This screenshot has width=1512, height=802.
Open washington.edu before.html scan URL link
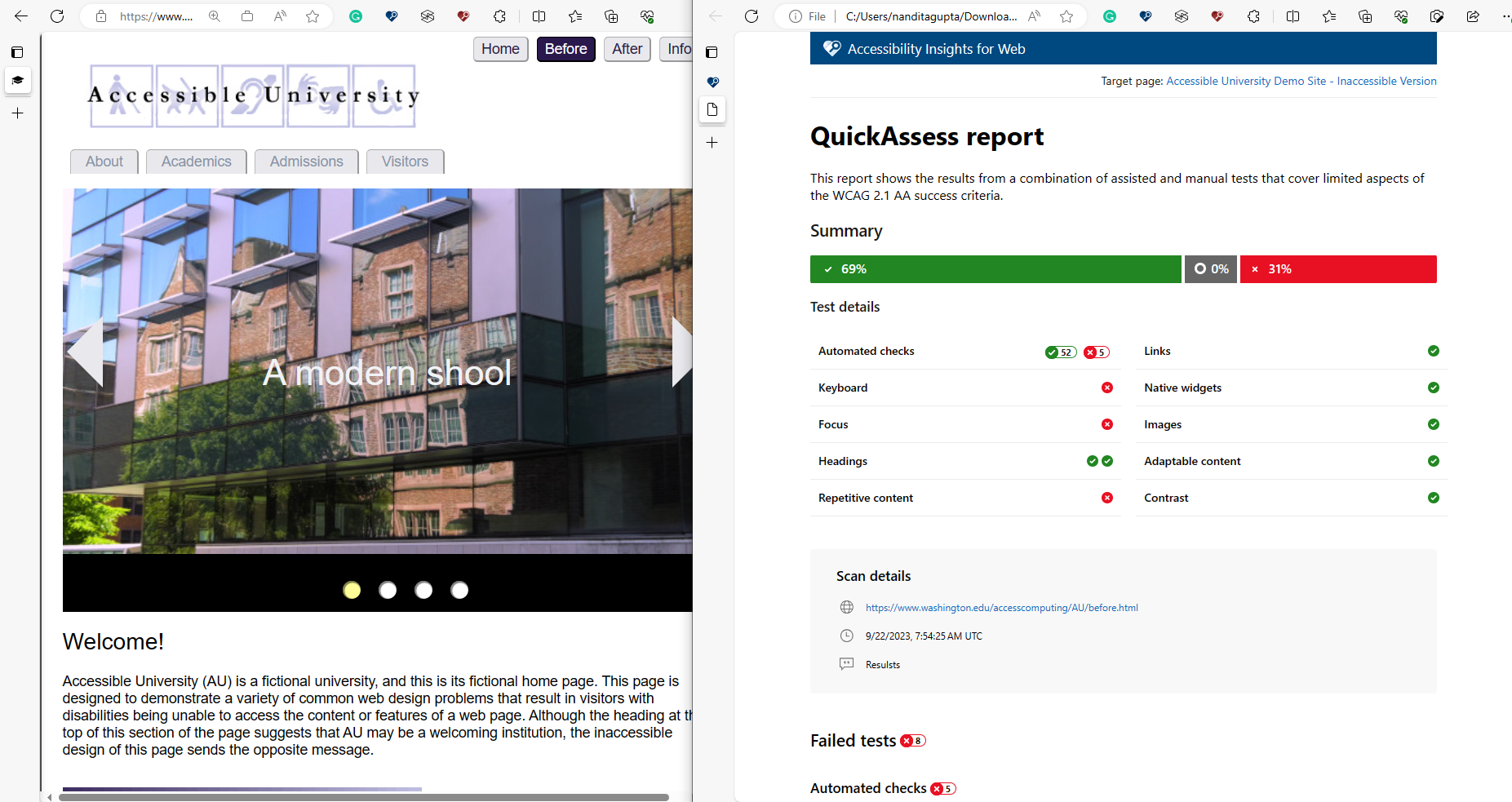[x=1001, y=608]
